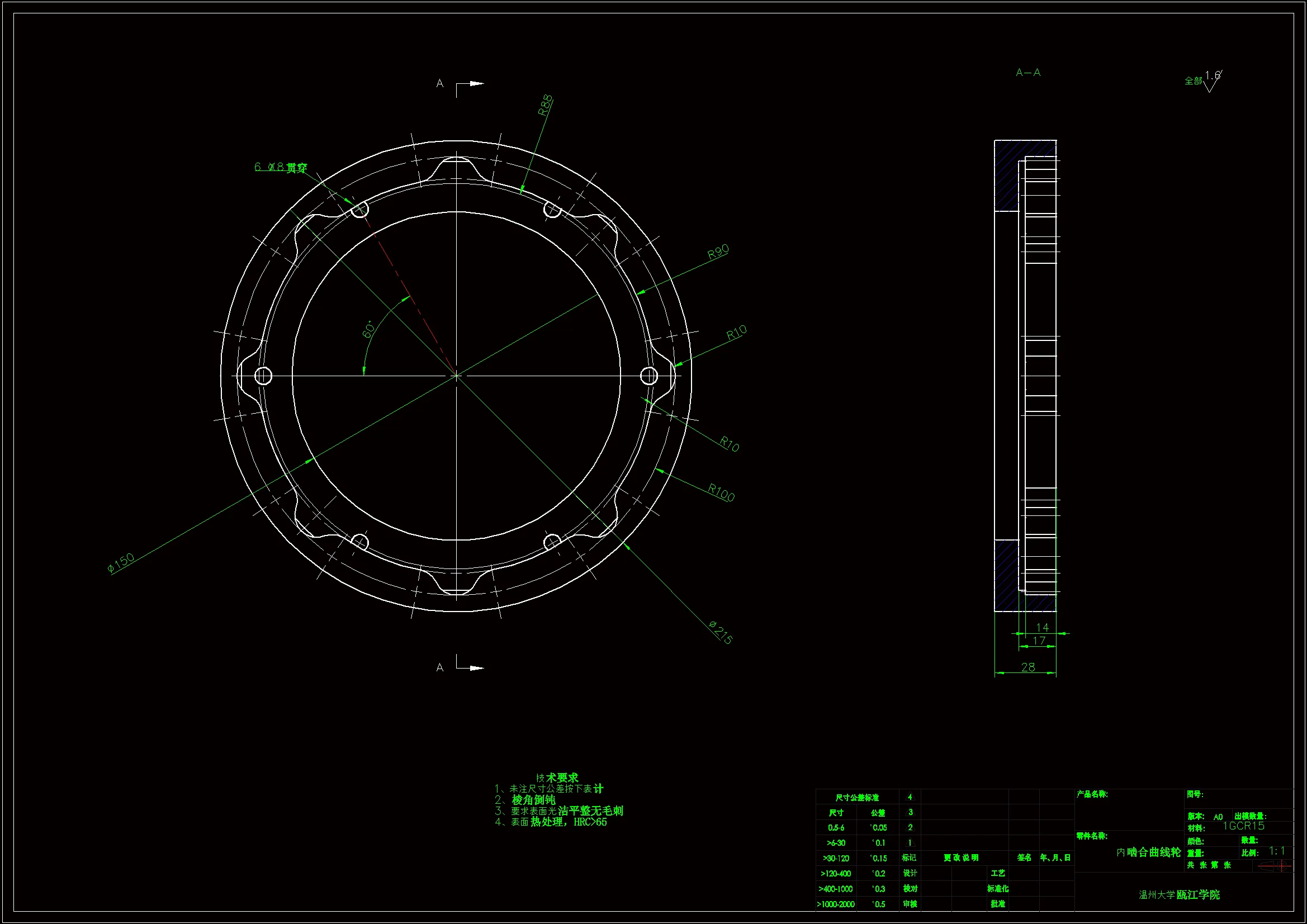
Task: Select the 1:1 scale value in title block
Action: [x=1277, y=851]
